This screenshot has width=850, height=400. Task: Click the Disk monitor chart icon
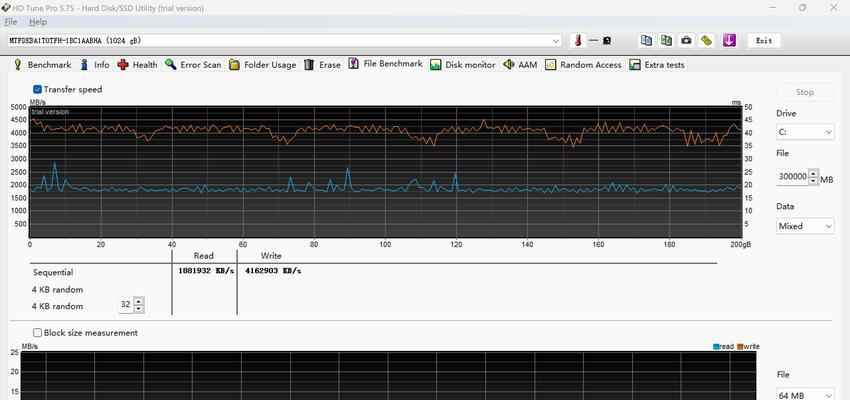pyautogui.click(x=435, y=64)
